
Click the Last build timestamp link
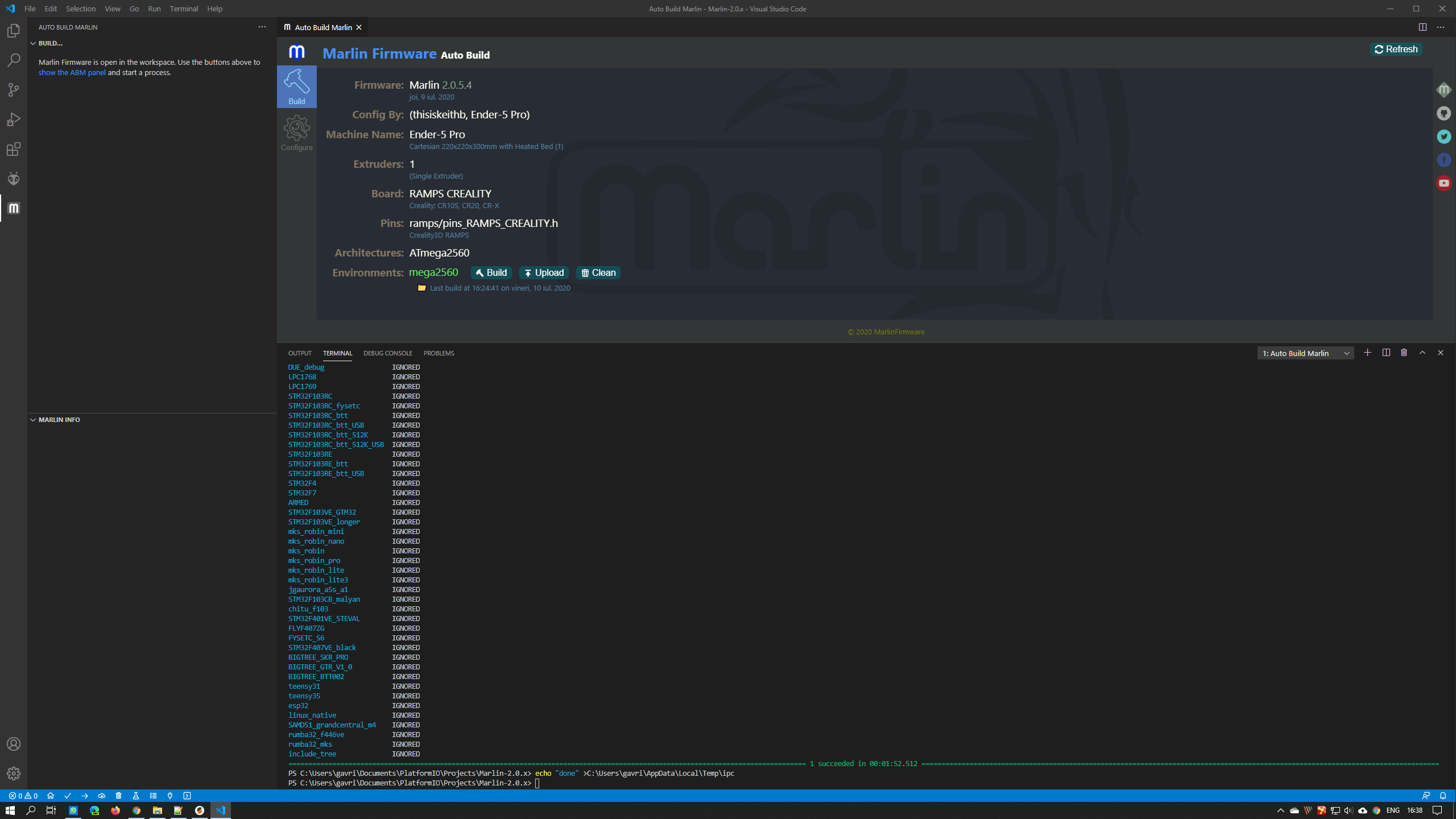coord(500,288)
